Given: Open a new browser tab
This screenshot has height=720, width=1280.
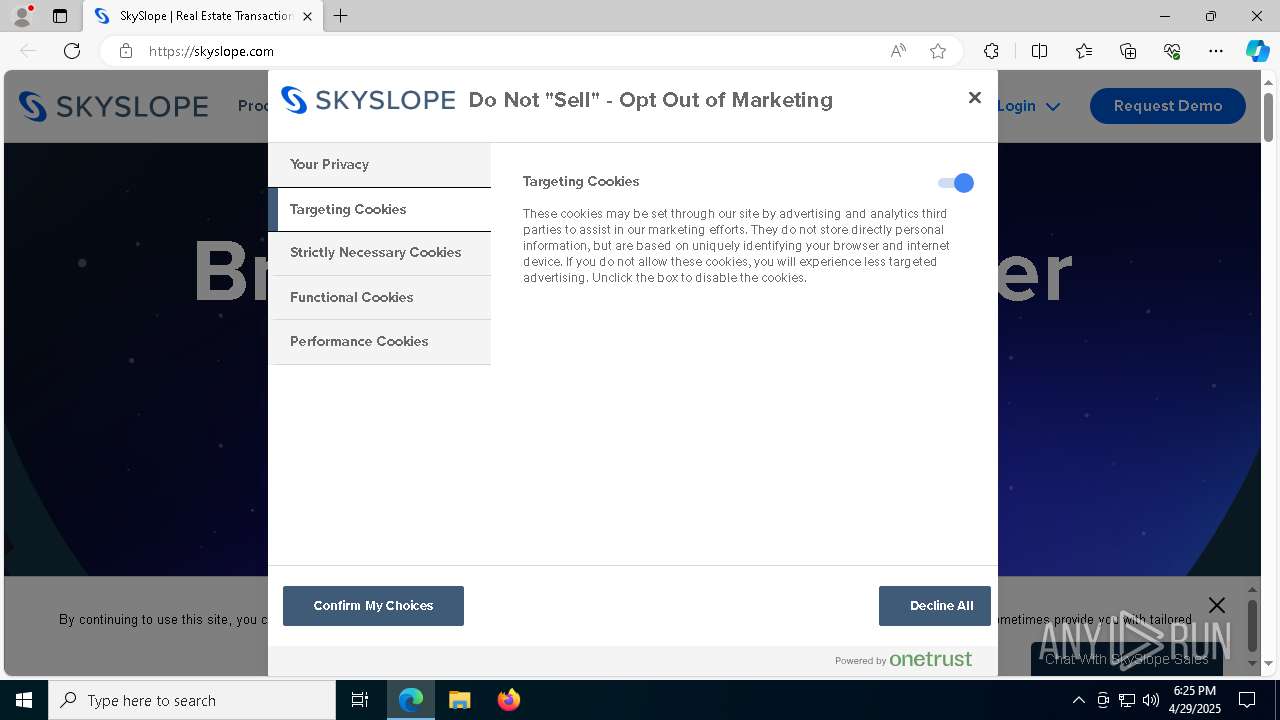Looking at the screenshot, I should coord(341,16).
